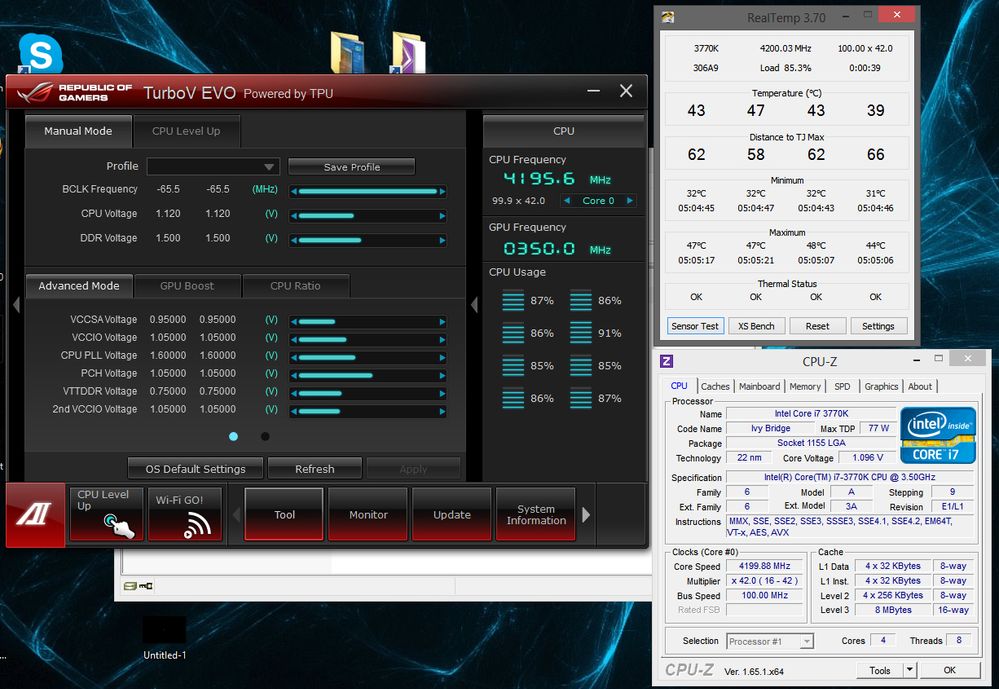Viewport: 999px width, 689px height.
Task: Switch to second page dot in Advanced Mode
Action: [265, 437]
